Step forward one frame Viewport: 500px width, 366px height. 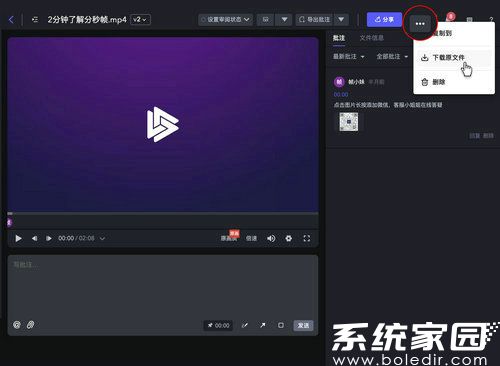point(49,238)
